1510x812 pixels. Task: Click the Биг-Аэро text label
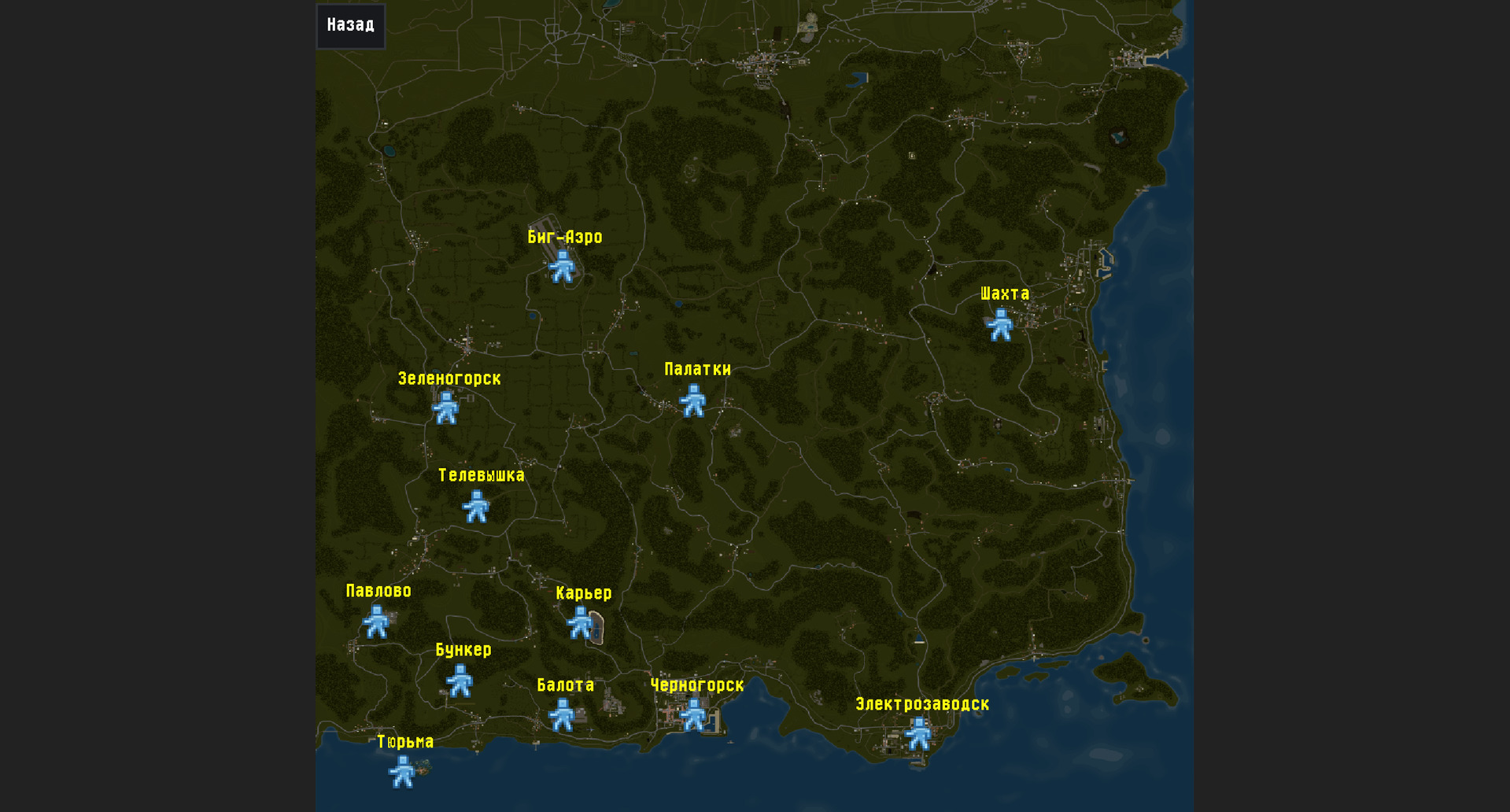[x=565, y=237]
